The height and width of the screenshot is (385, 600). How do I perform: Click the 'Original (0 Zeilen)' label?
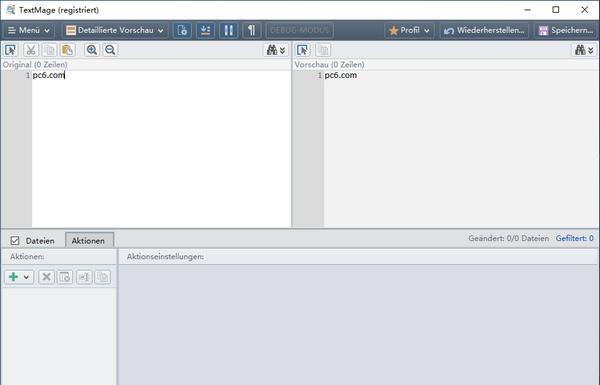35,65
